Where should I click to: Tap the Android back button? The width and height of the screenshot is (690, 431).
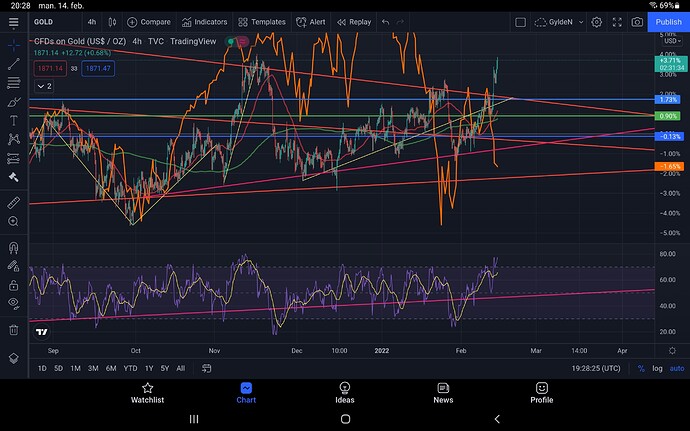tap(497, 419)
